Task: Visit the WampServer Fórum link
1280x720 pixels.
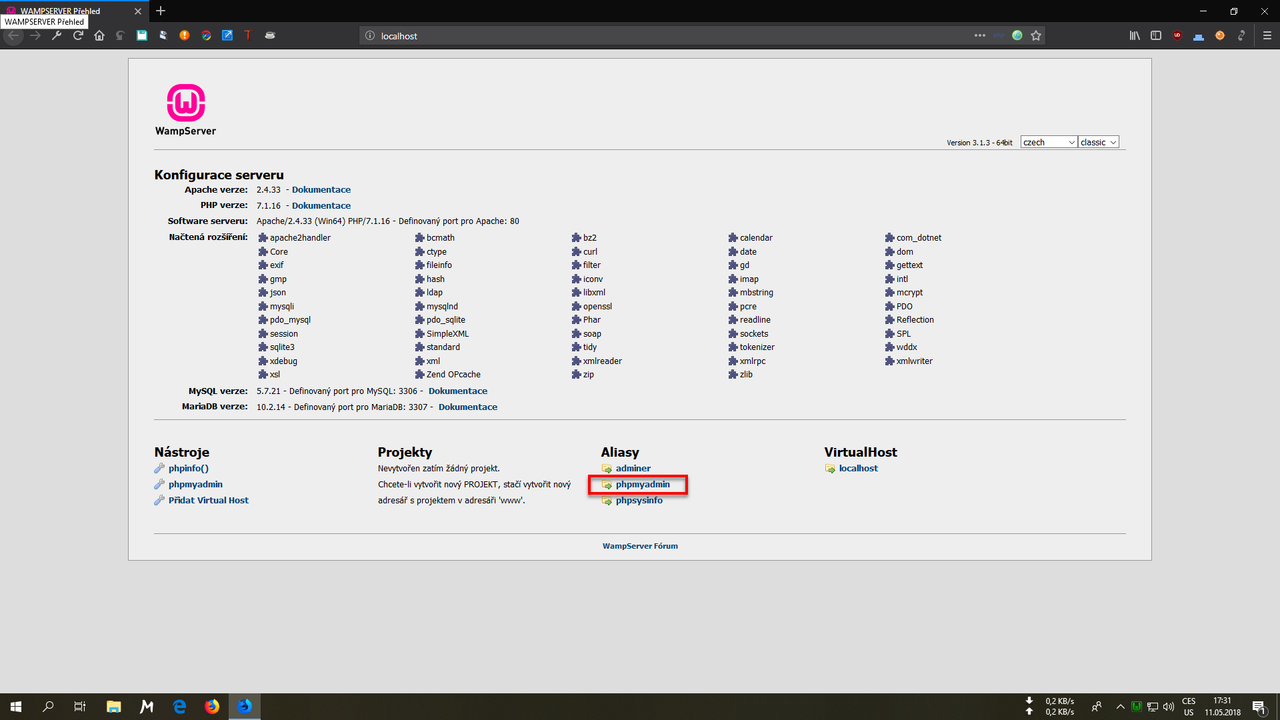Action: click(x=640, y=546)
